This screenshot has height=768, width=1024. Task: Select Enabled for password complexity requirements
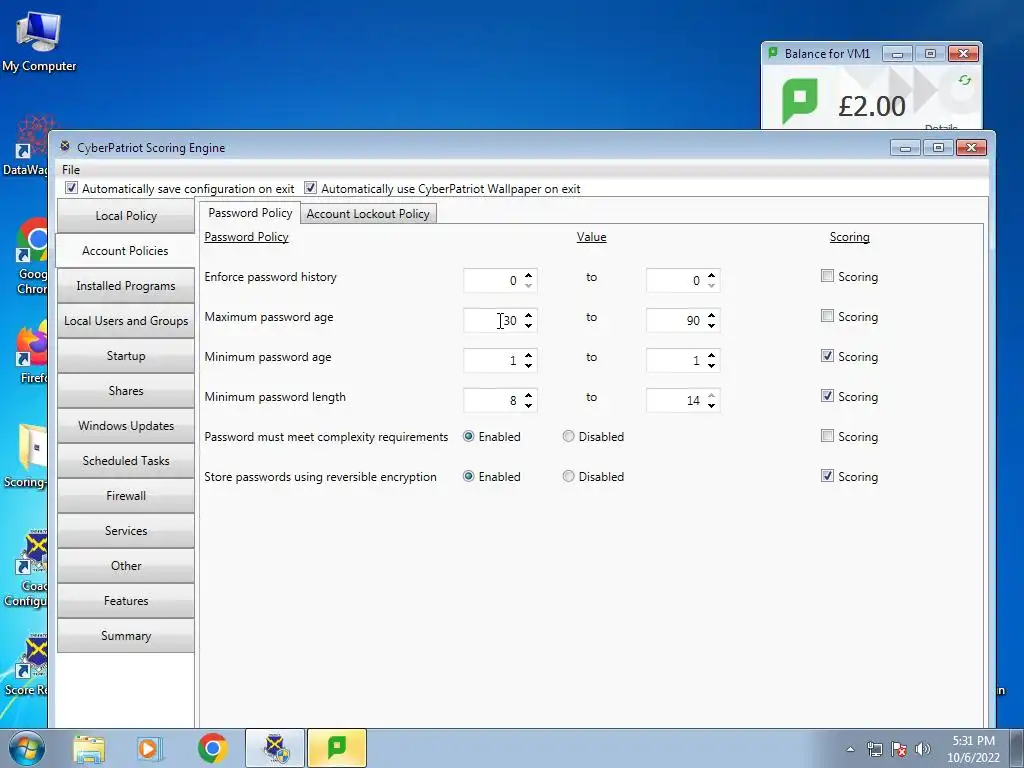point(468,436)
